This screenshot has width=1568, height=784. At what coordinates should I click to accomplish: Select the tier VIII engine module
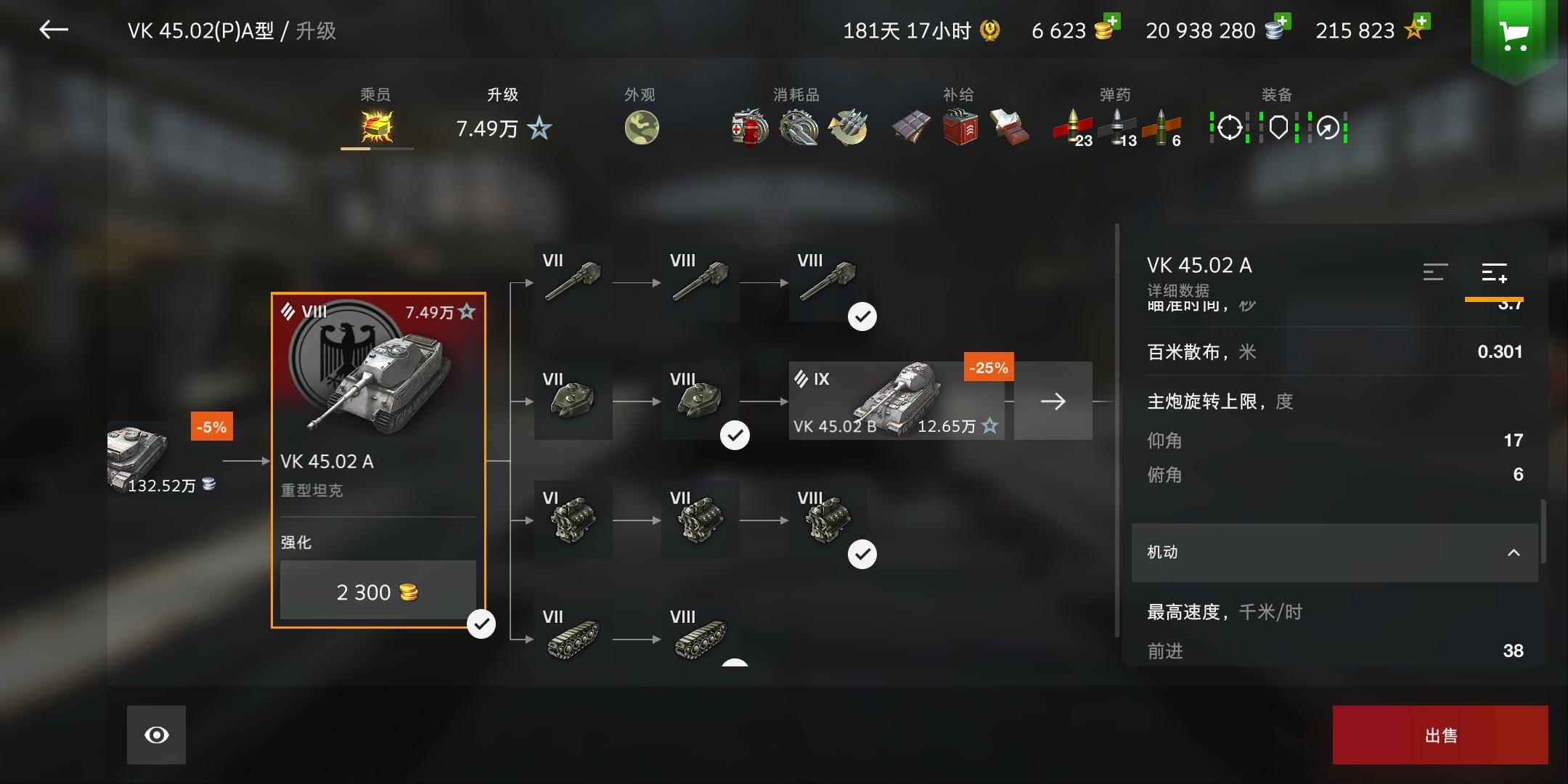point(828,519)
